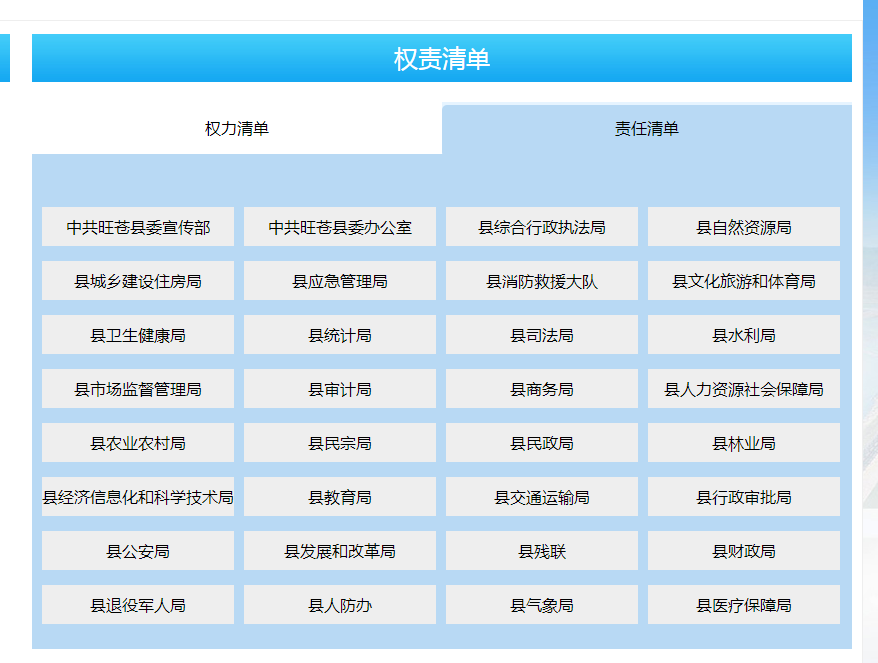Open 县消防救援大队 page

[542, 281]
